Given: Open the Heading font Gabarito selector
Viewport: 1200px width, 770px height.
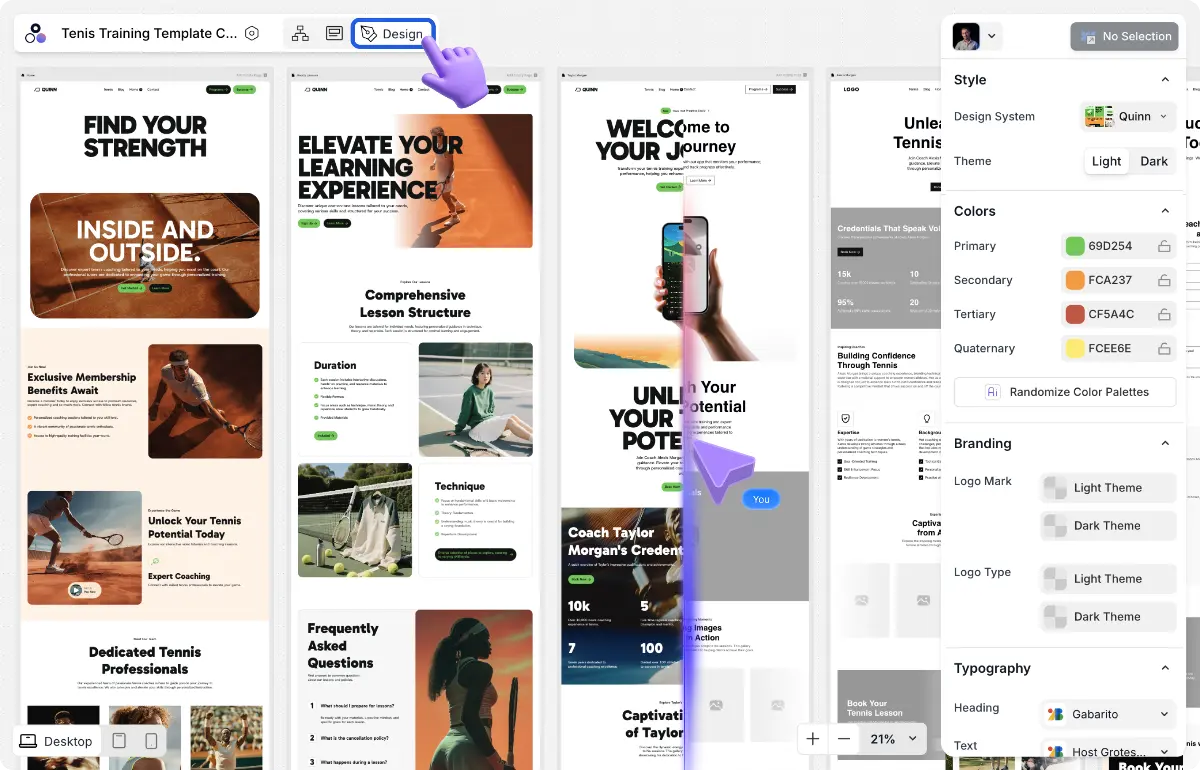Looking at the screenshot, I should click(x=1108, y=714).
